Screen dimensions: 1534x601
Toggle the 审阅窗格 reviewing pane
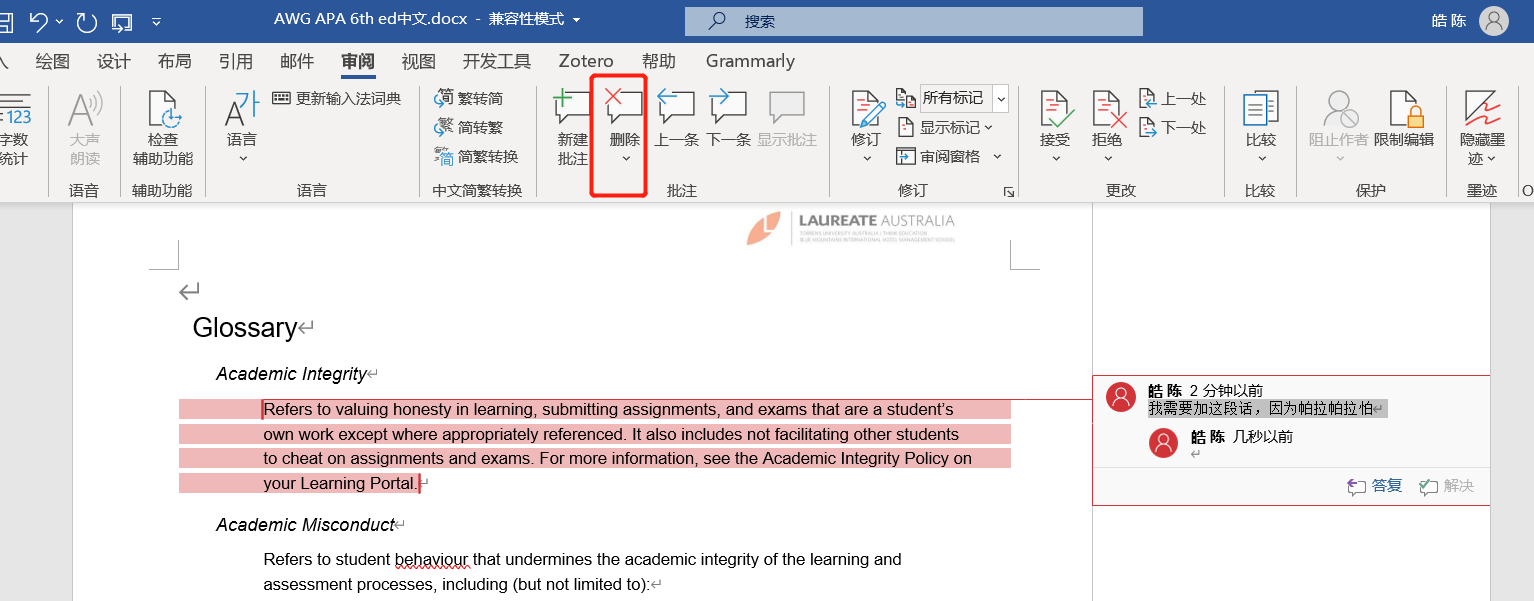tap(938, 156)
